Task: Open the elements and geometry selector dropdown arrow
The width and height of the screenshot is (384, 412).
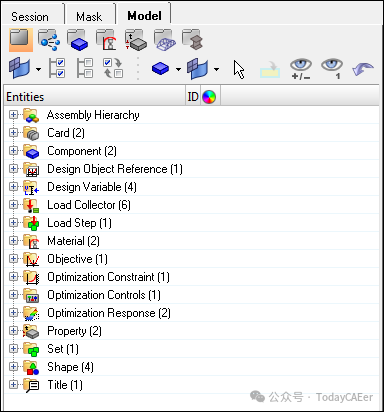Action: (x=38, y=69)
